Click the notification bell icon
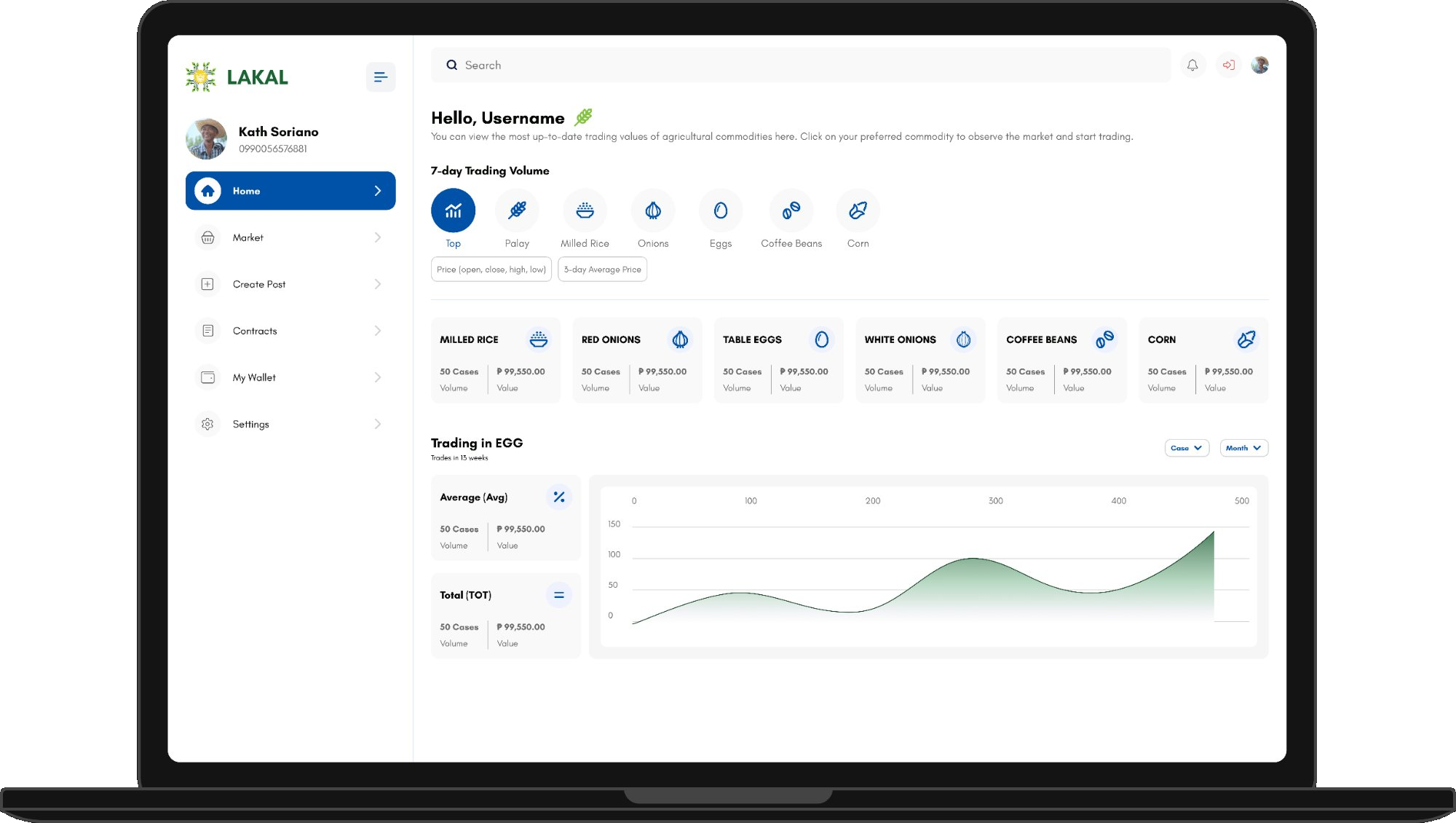 (1192, 65)
